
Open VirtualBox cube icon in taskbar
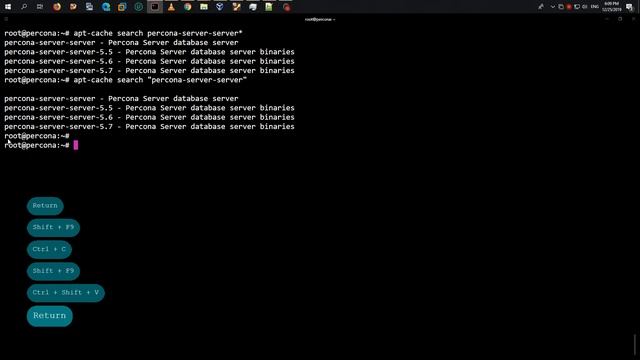click(220, 7)
